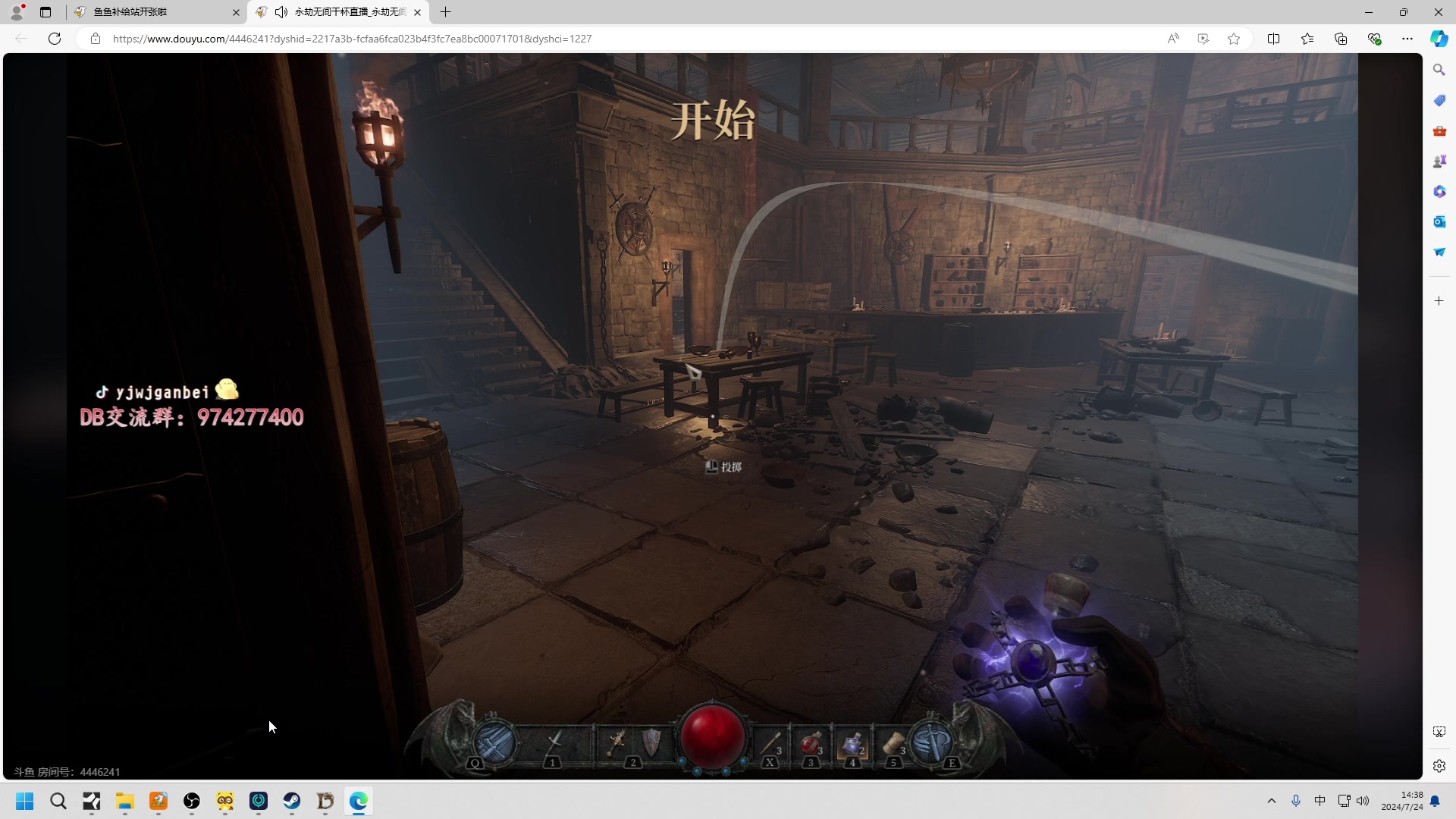Open the Windows Start menu
Viewport: 1456px width, 819px height.
pyautogui.click(x=25, y=802)
